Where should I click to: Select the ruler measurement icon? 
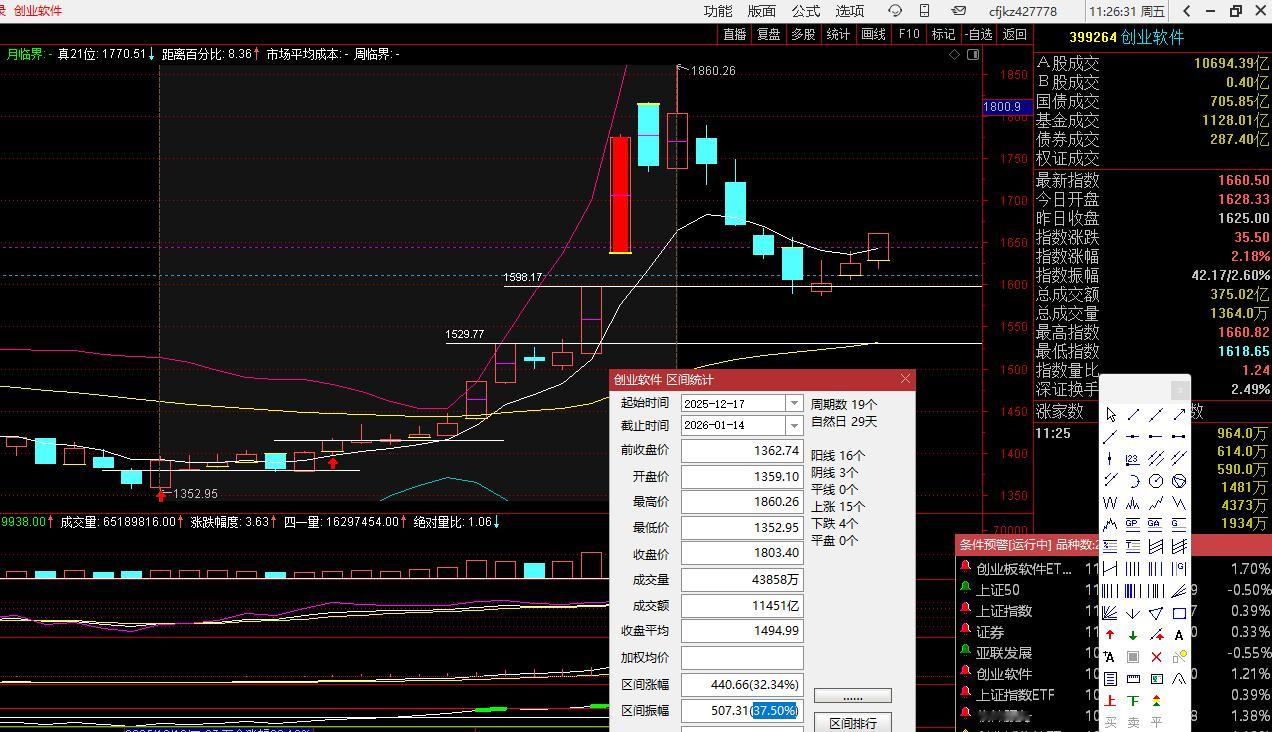coord(1133,679)
